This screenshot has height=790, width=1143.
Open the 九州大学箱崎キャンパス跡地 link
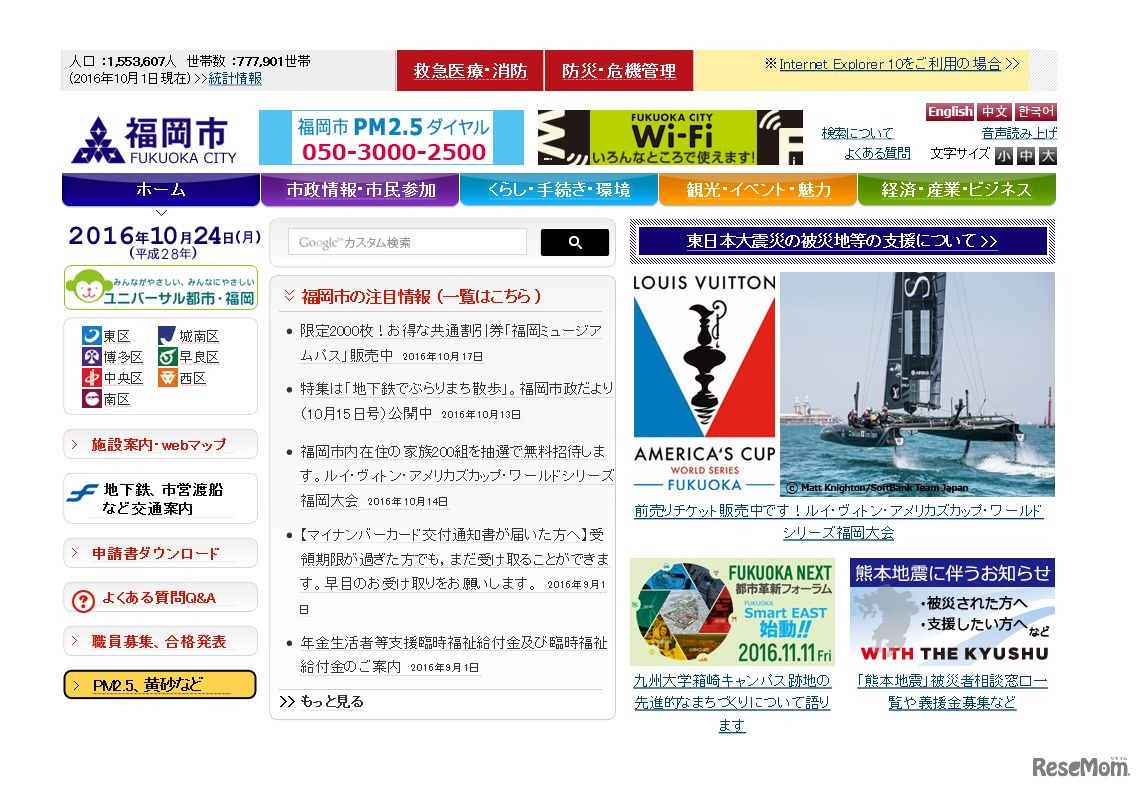[732, 702]
